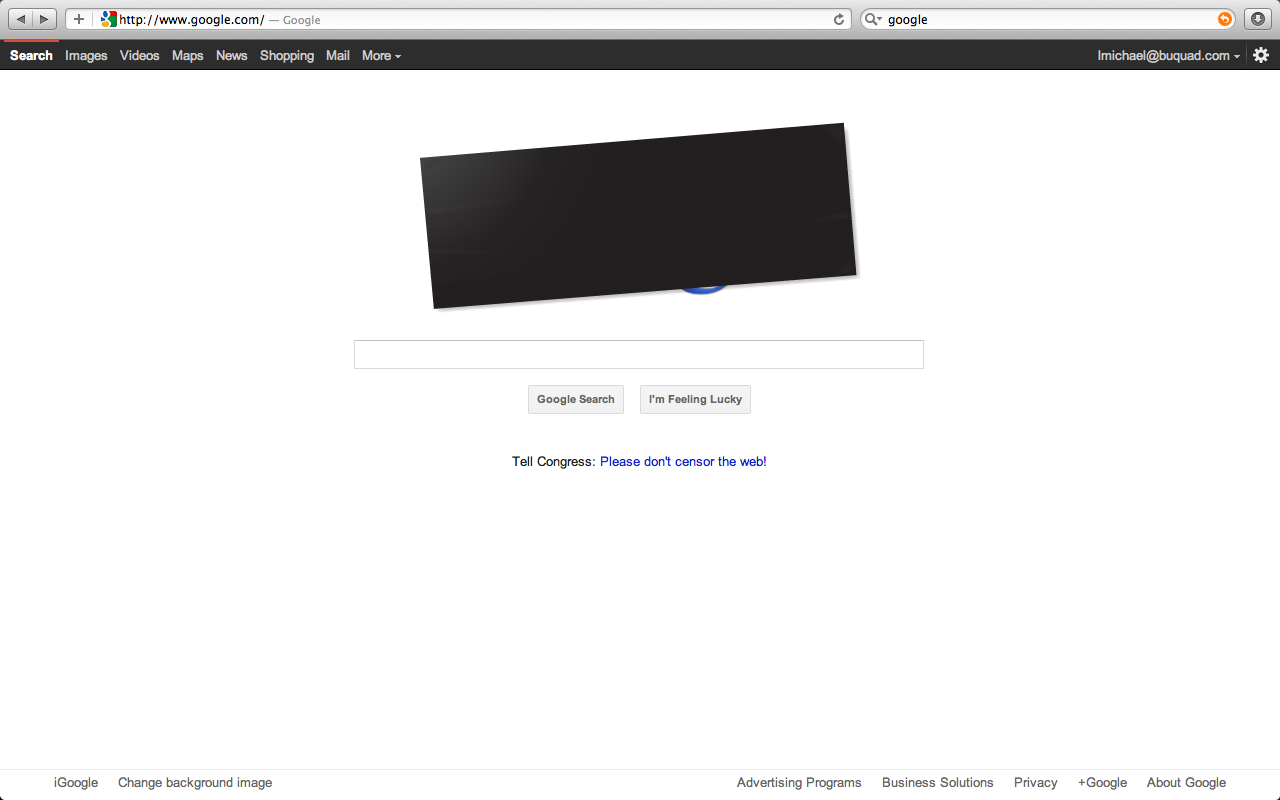Open the search engine magnifier dropdown
The image size is (1280, 800).
pos(873,19)
